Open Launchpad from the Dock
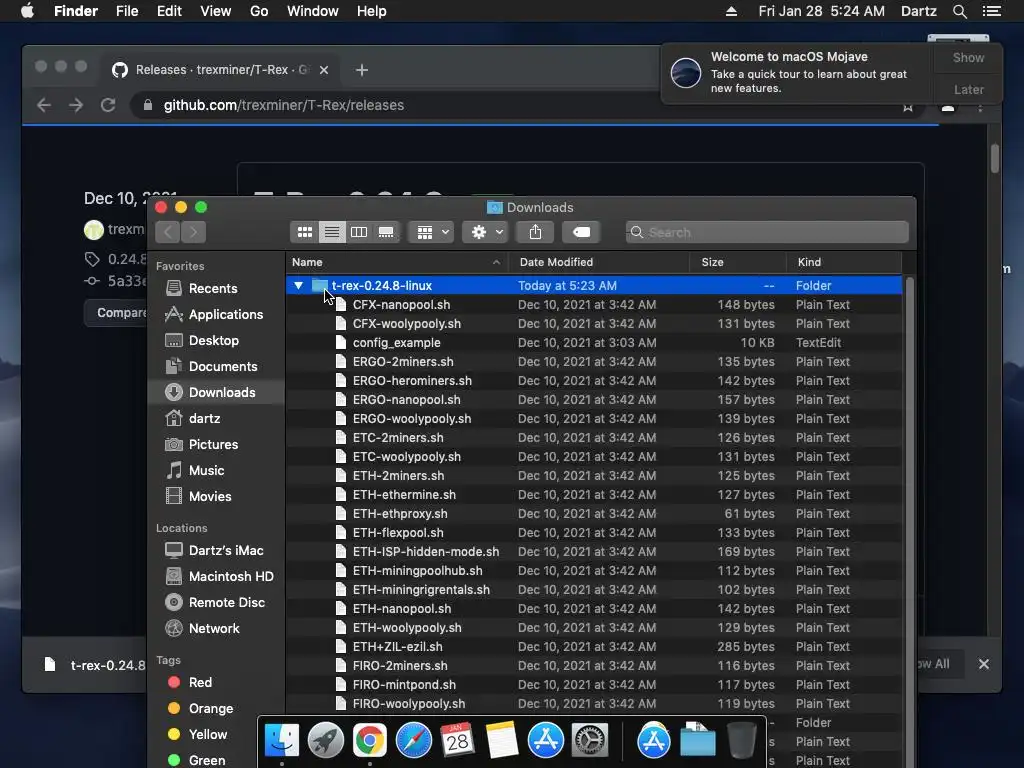1024x768 pixels. (x=325, y=741)
